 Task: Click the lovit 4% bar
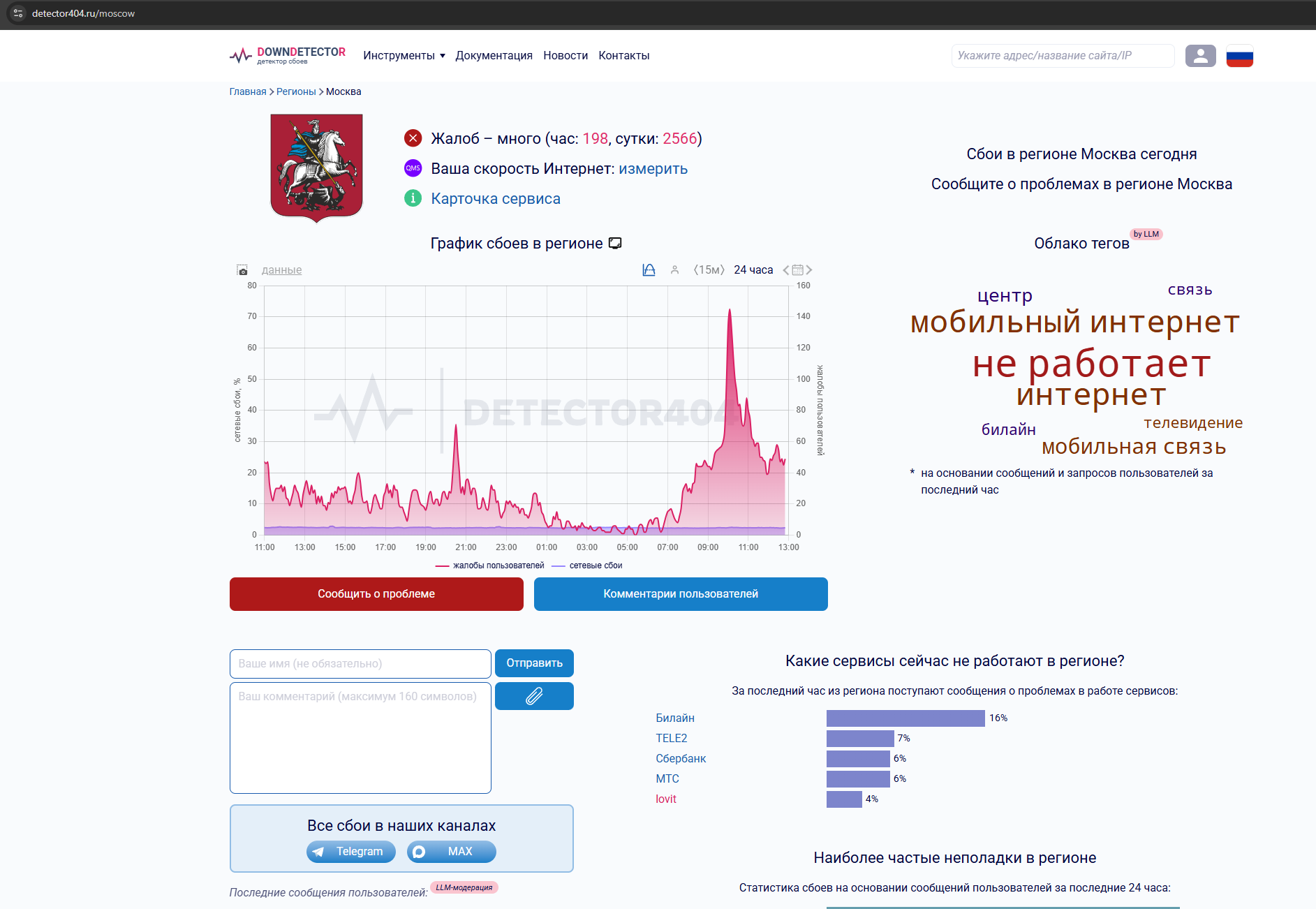pyautogui.click(x=844, y=799)
